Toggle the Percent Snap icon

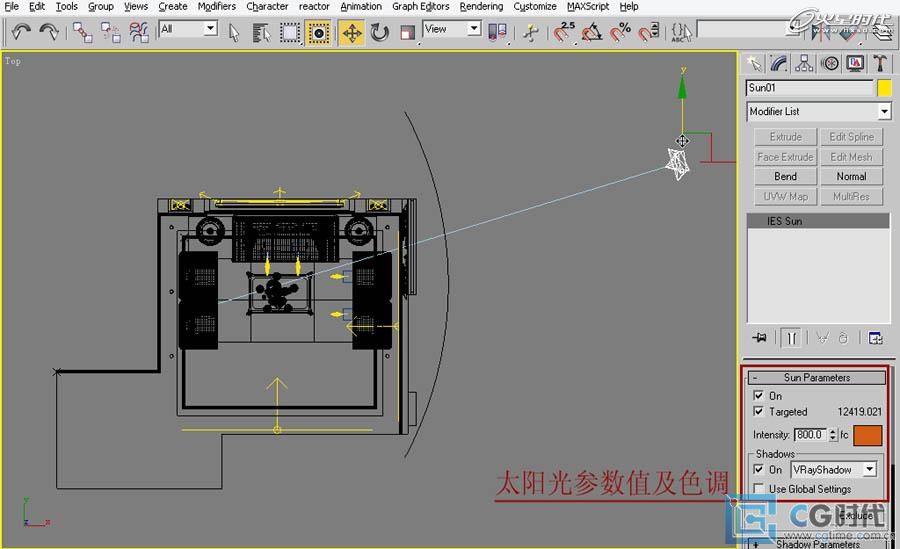coord(620,32)
